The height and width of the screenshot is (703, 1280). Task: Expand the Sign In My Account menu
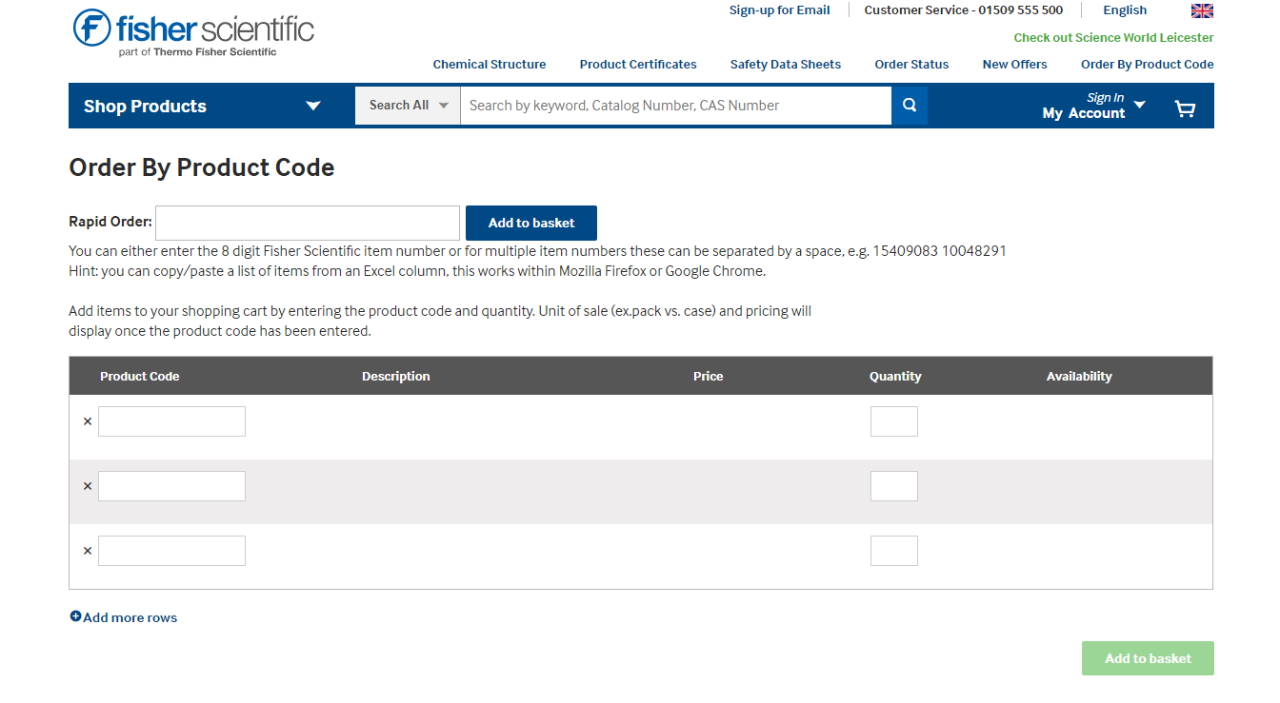coord(1093,106)
